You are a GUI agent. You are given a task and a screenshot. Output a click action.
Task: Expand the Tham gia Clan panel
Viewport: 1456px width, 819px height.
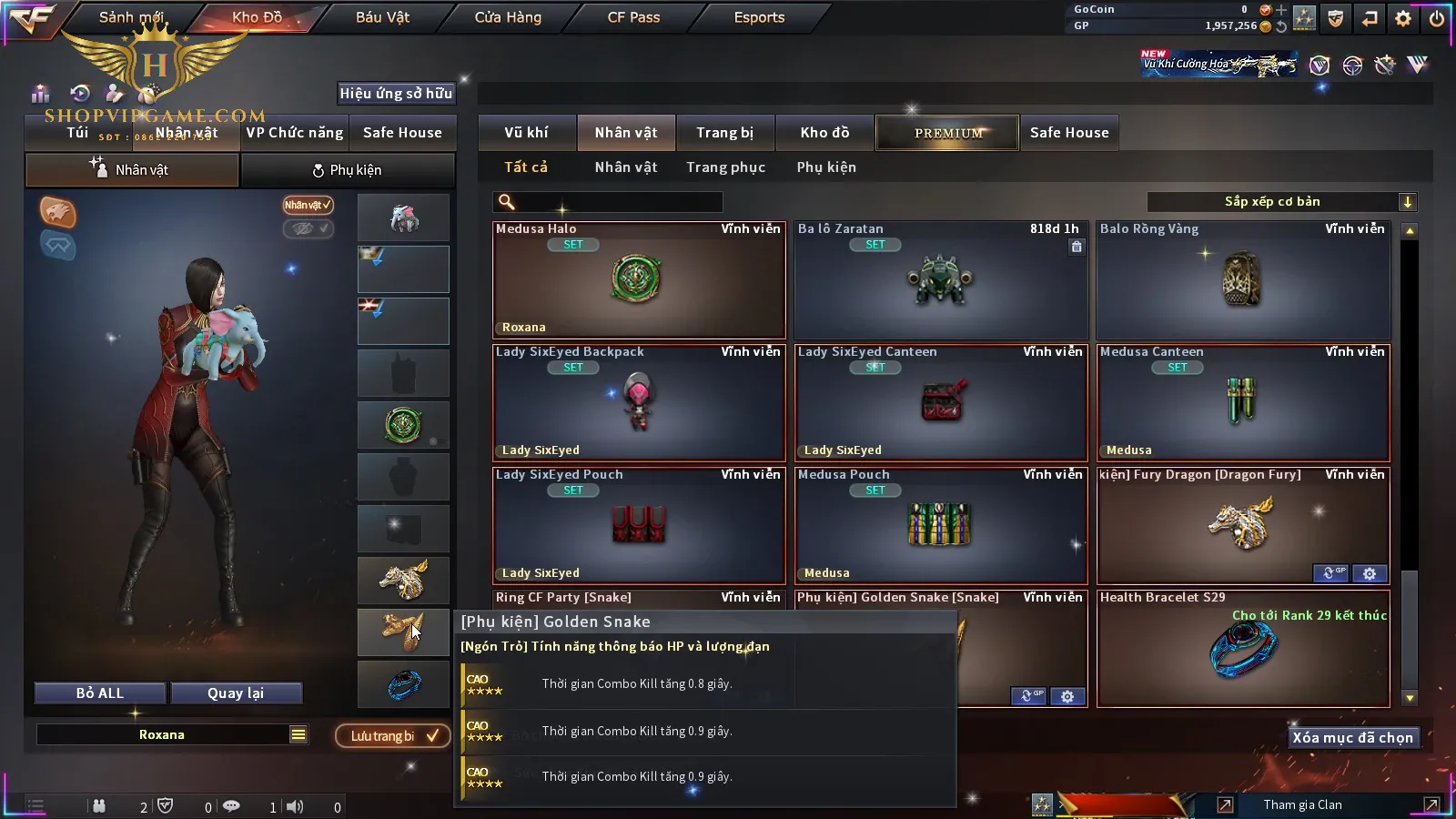coord(1431,804)
